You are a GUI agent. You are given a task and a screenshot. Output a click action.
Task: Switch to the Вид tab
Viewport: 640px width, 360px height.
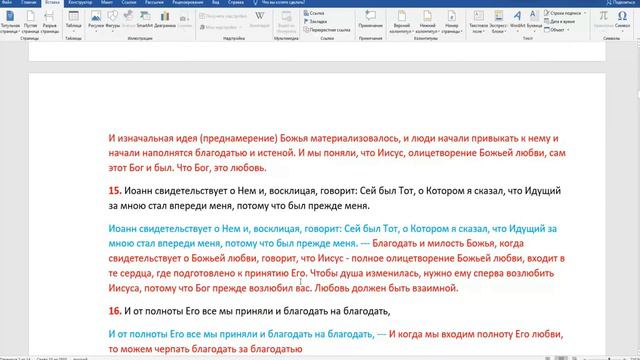coord(216,2)
